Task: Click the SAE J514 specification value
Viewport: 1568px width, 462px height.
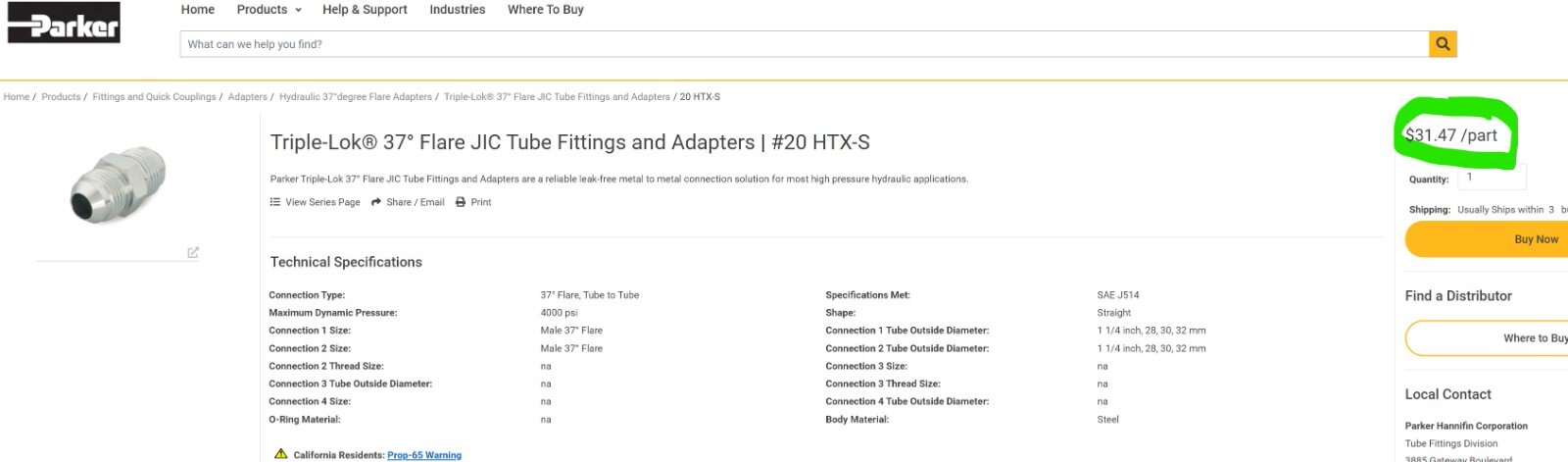Action: point(1118,295)
